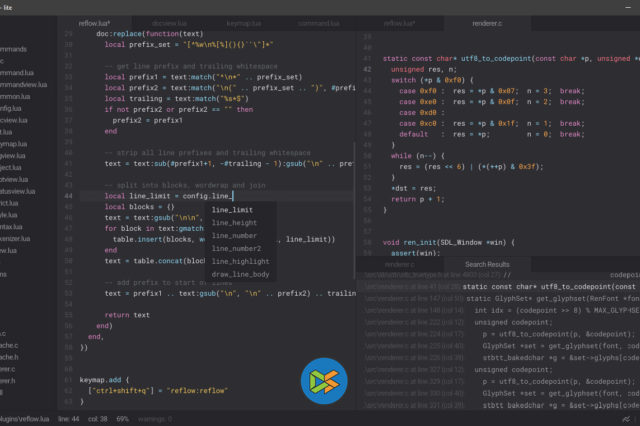The width and height of the screenshot is (640, 426).
Task: Place cursor on 'return text' line
Action: 127,315
